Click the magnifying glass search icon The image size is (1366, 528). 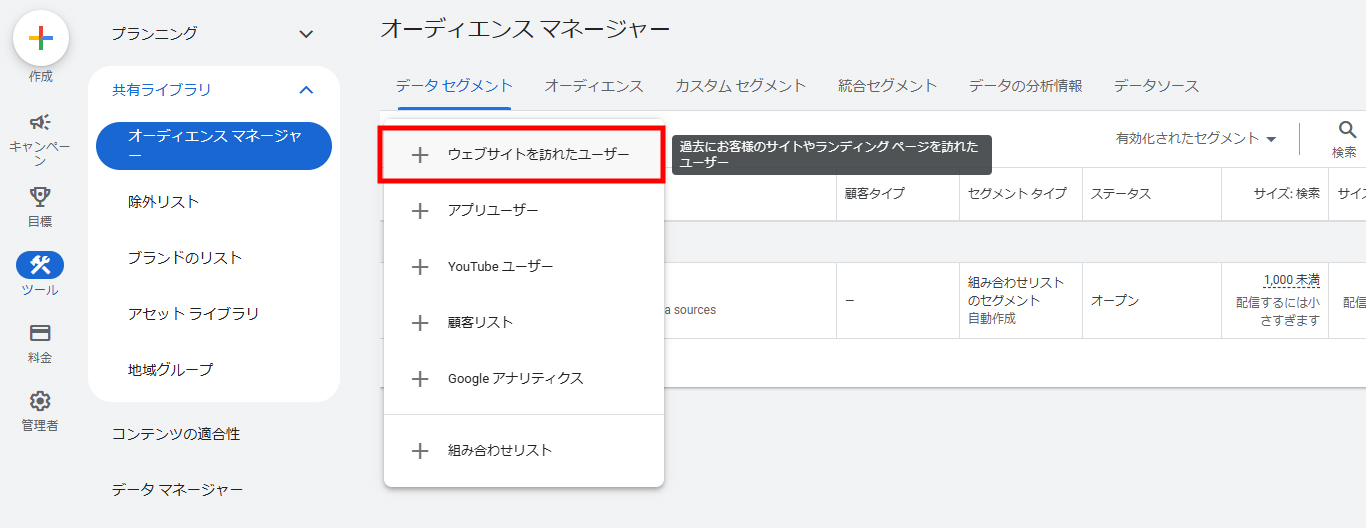(x=1347, y=130)
